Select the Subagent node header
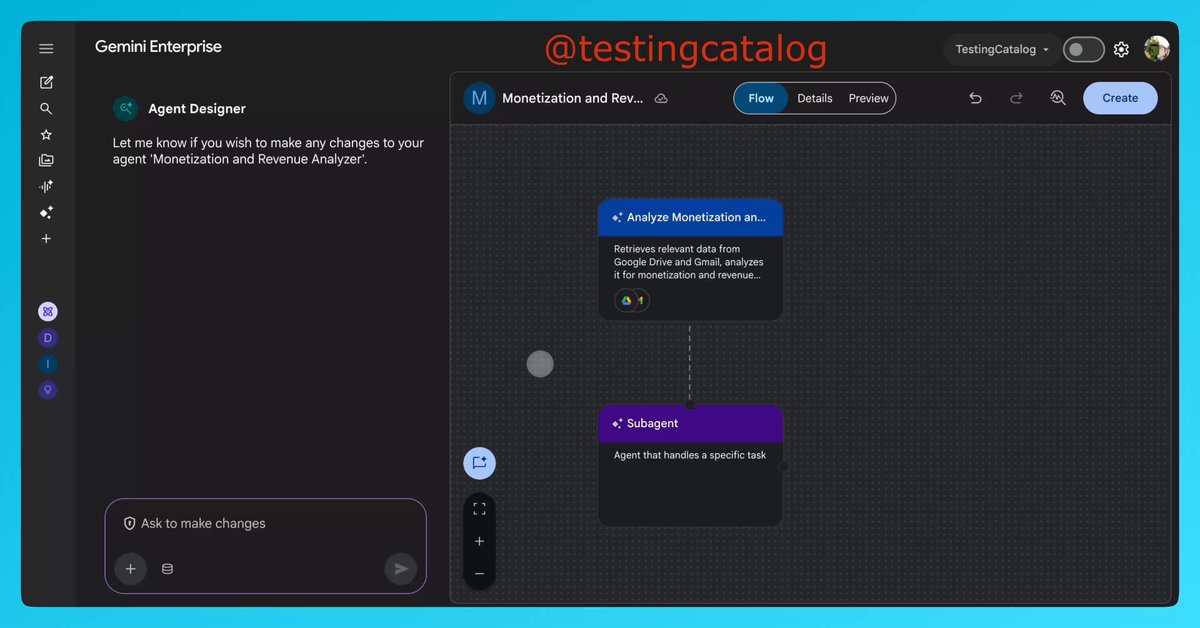Image resolution: width=1200 pixels, height=628 pixels. [x=690, y=424]
